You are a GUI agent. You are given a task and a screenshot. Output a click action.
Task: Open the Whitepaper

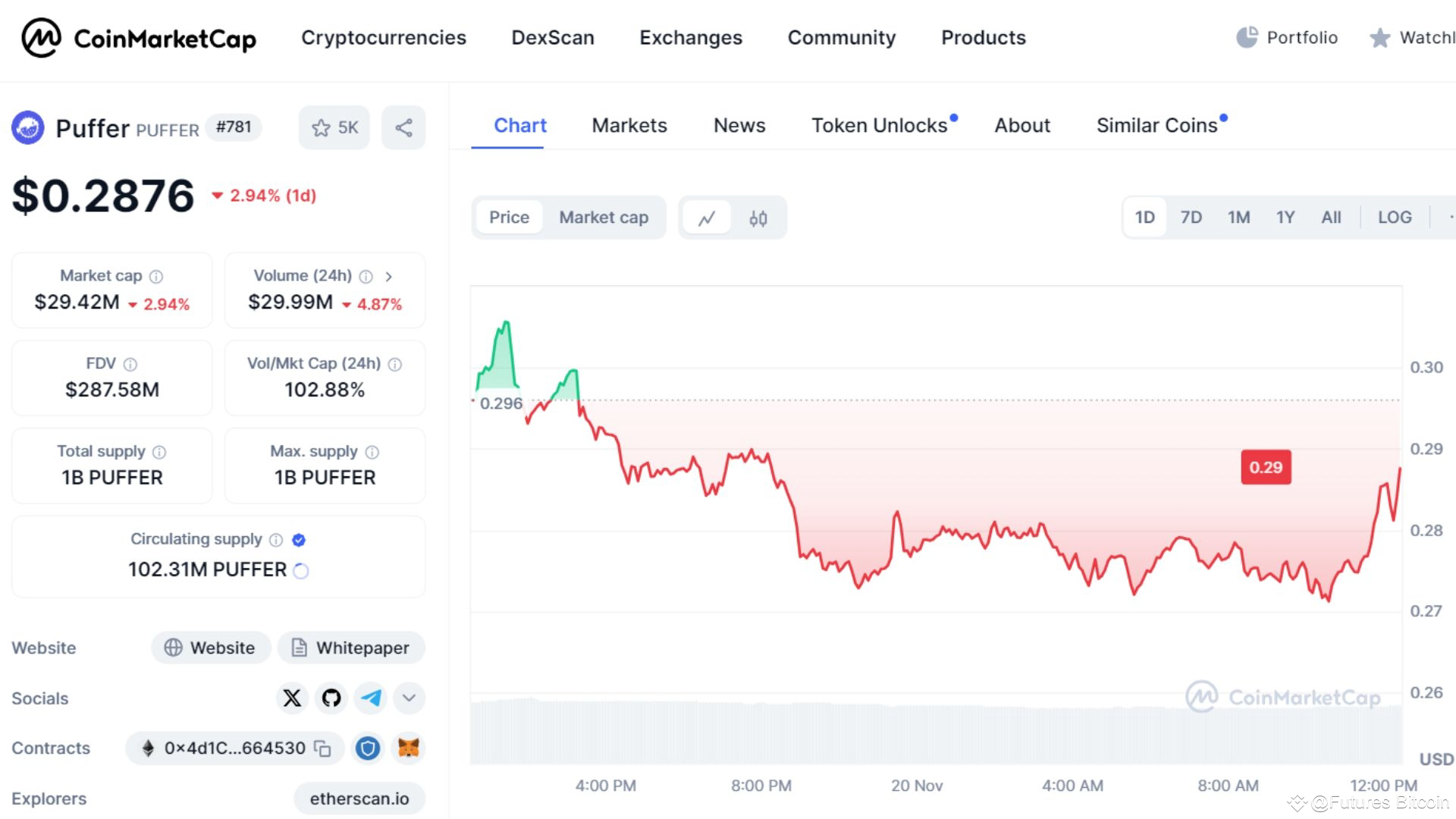point(351,648)
